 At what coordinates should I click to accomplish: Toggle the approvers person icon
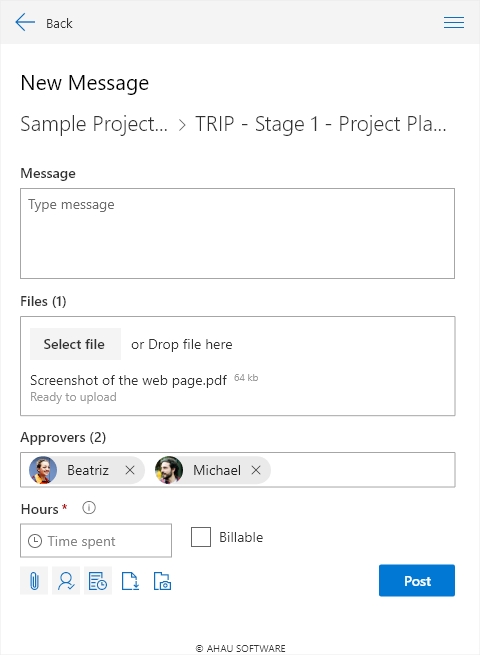coord(66,581)
